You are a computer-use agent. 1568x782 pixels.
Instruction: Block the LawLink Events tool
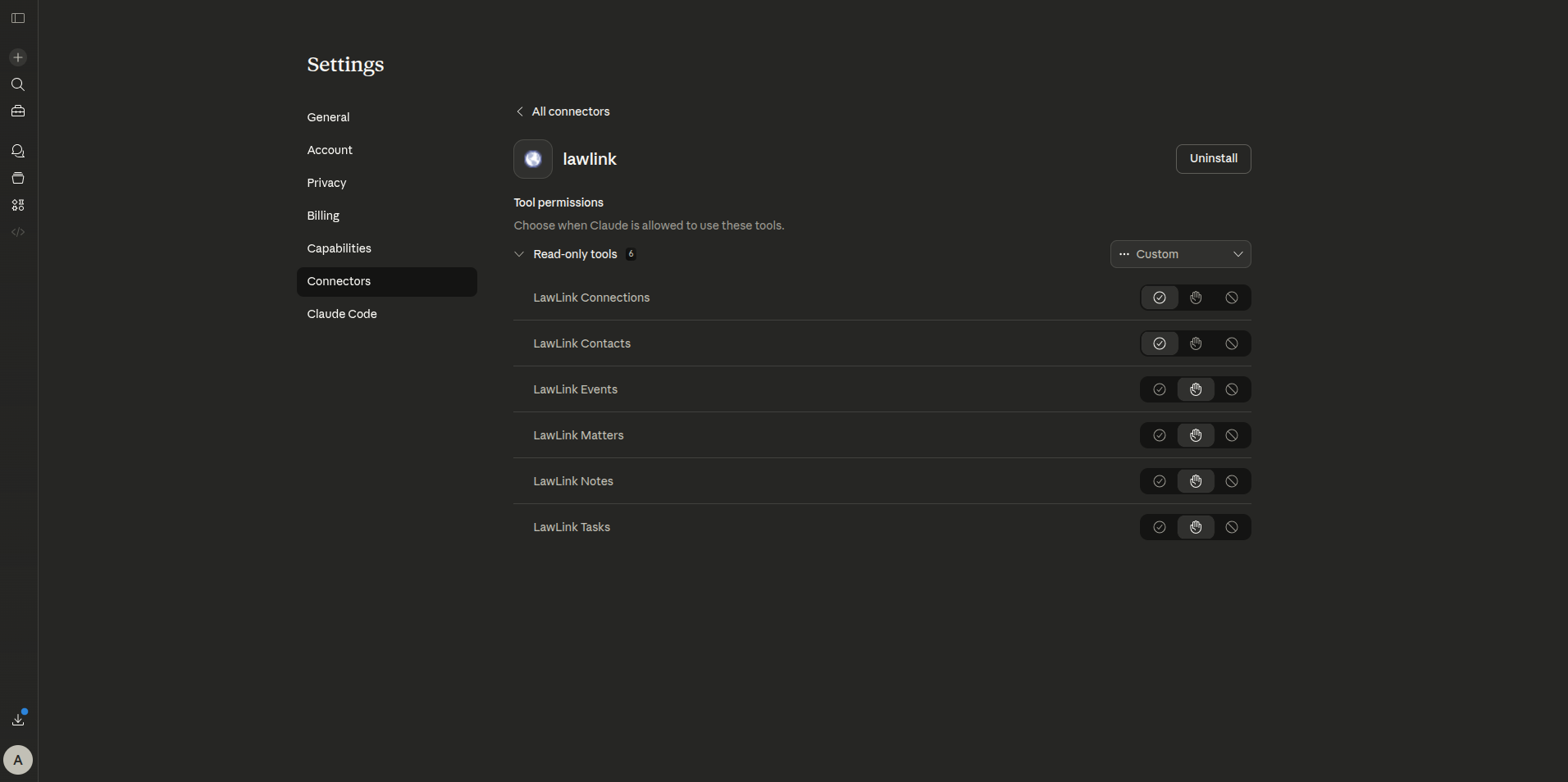coord(1232,389)
